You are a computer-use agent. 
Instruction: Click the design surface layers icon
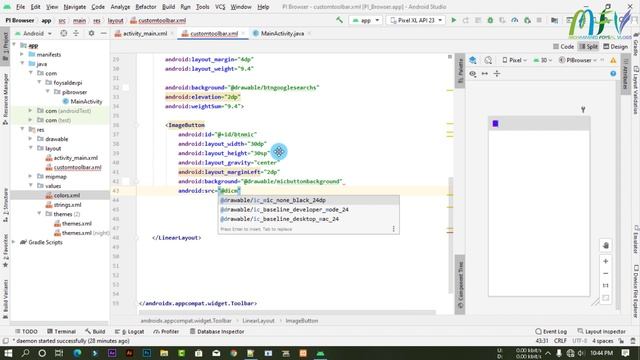[x=473, y=60]
